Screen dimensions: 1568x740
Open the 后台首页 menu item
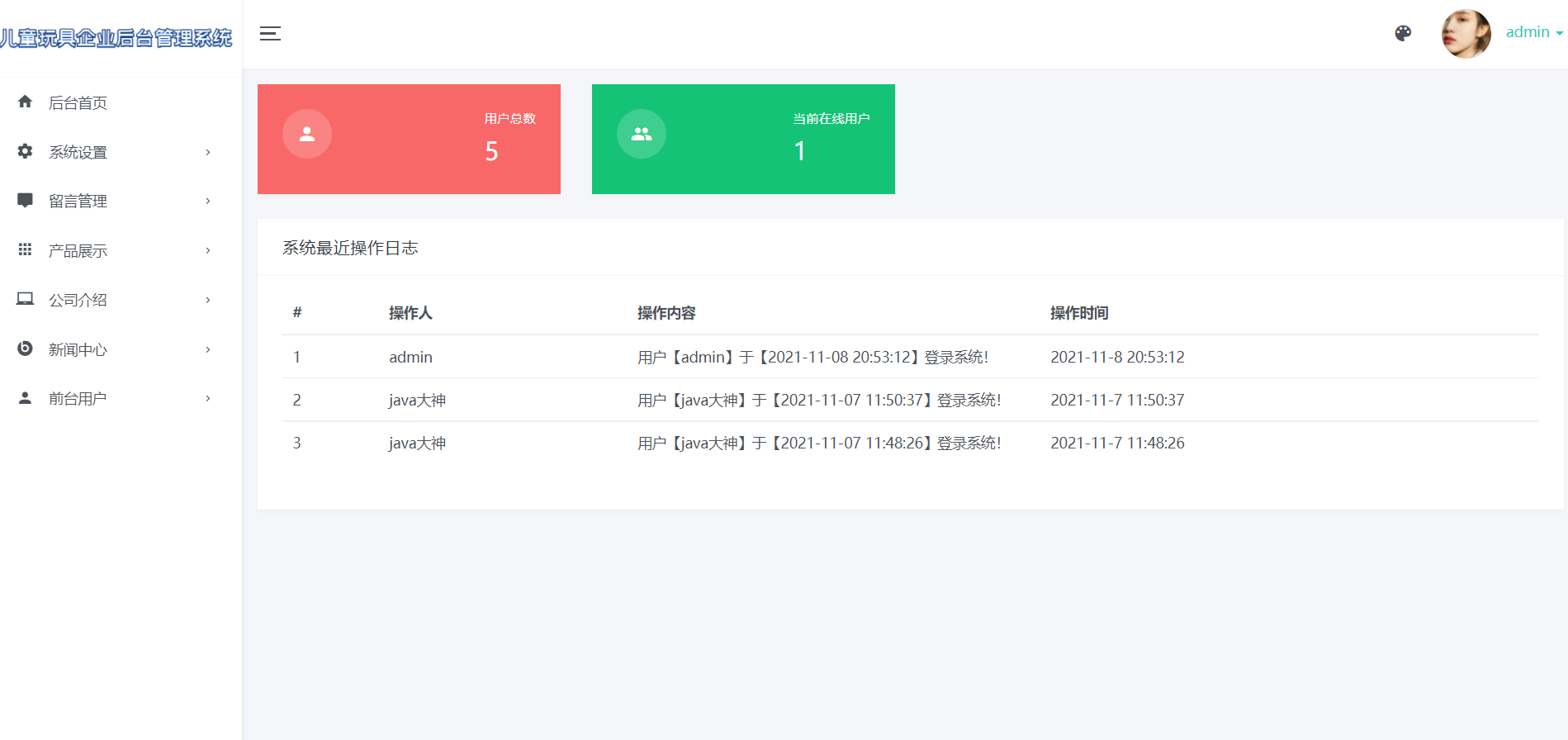121,102
